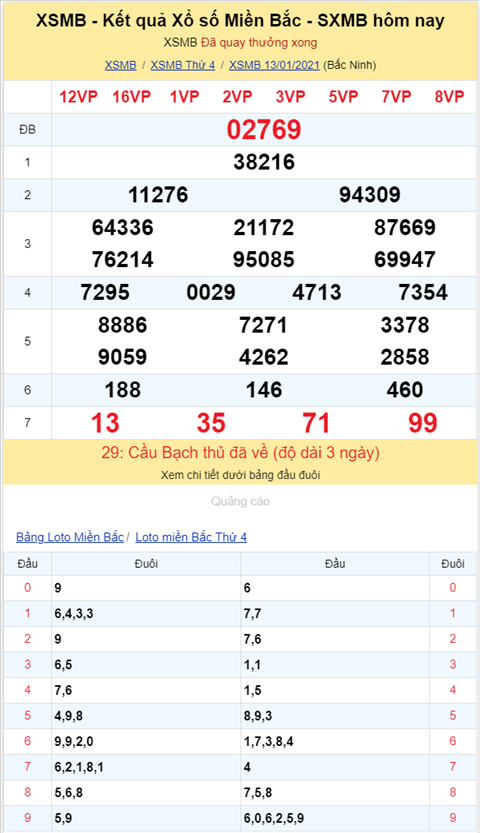480x833 pixels.
Task: Click the Quảng cáo ad label
Action: 240,502
